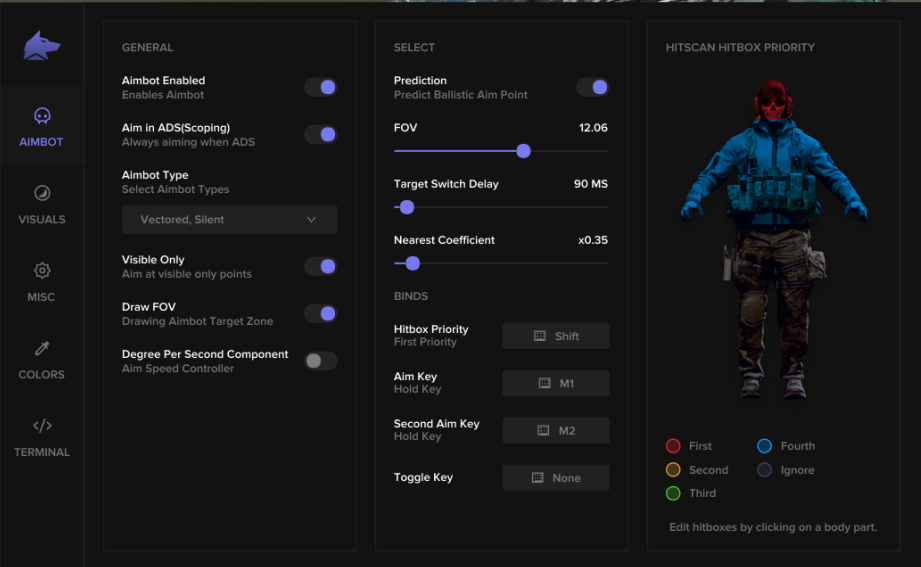Click keyboard icon in Toggle Key bind
The width and height of the screenshot is (921, 567).
click(x=537, y=478)
